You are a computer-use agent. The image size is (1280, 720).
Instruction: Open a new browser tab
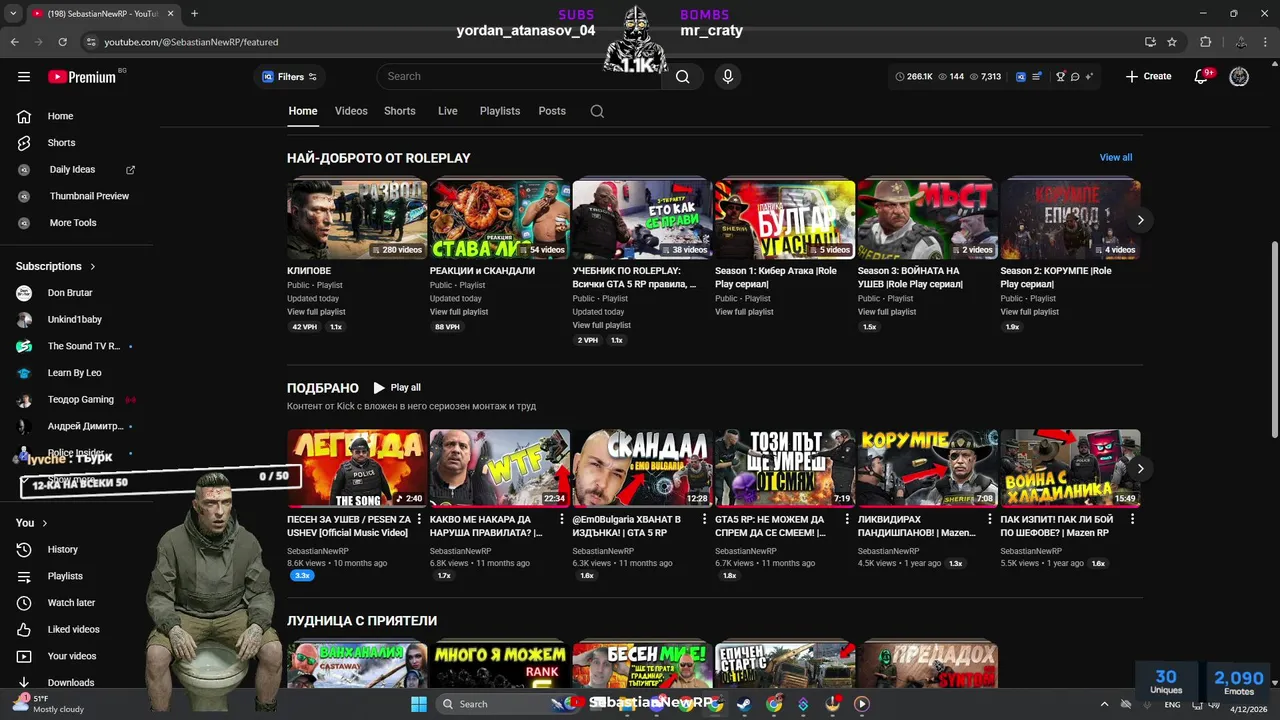click(194, 14)
